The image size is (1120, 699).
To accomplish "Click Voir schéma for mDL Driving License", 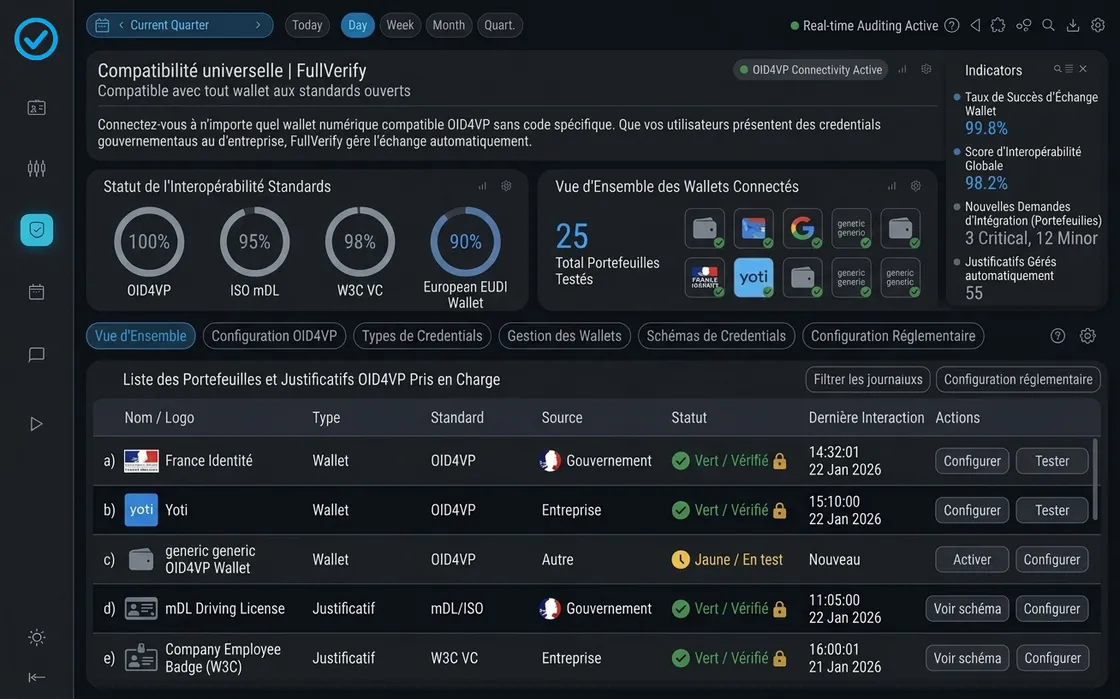I will click(x=967, y=608).
